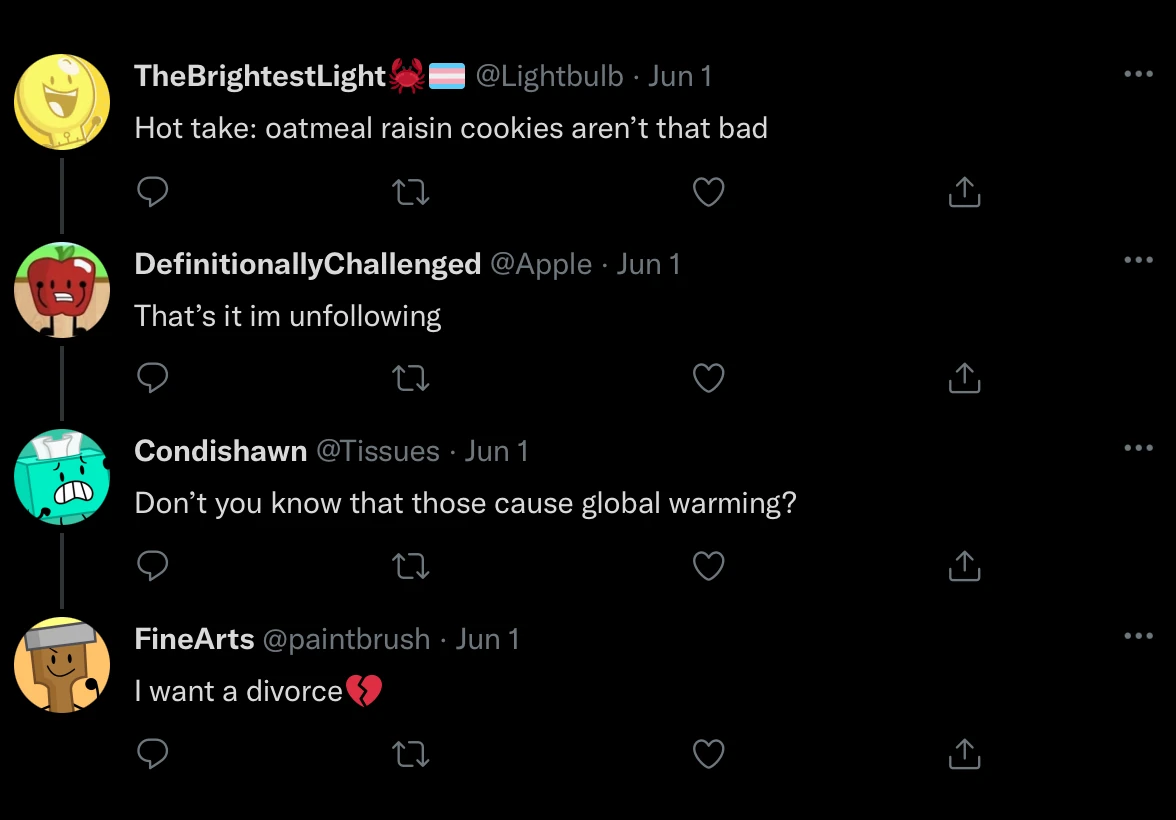
Task: Like FineArts' divorce tweet
Action: click(708, 753)
